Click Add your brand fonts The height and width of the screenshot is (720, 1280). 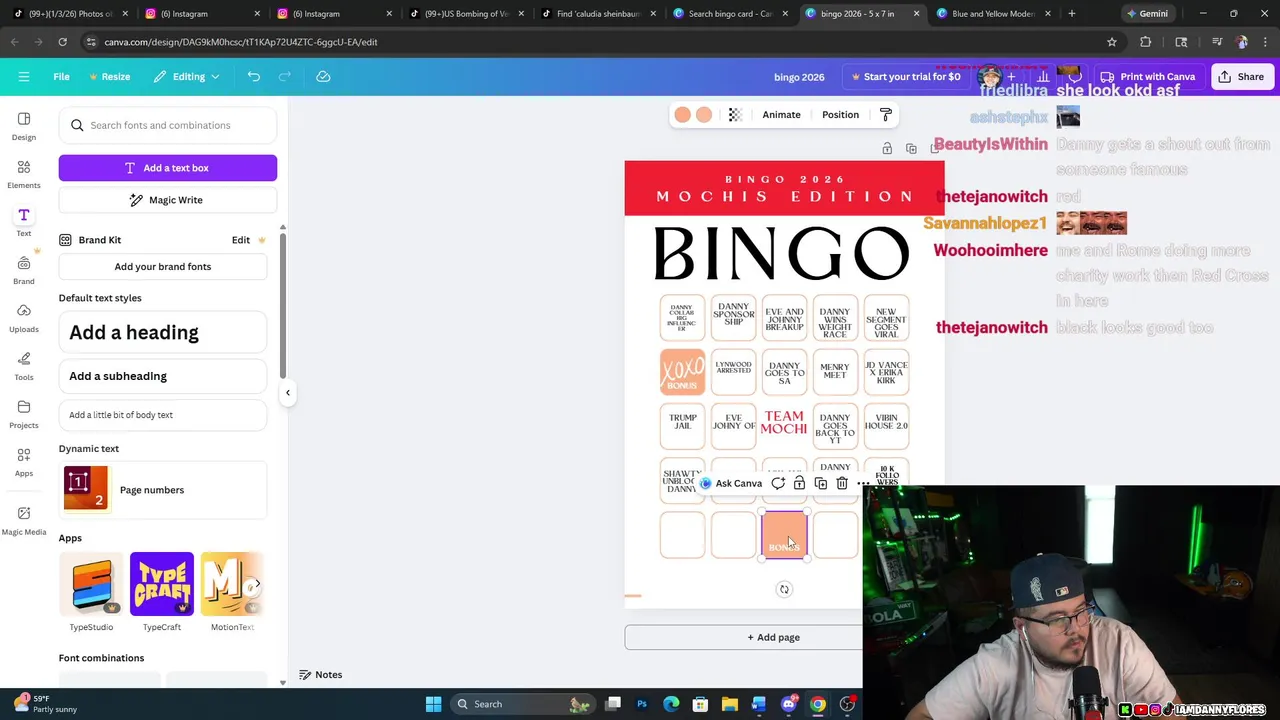tap(163, 267)
